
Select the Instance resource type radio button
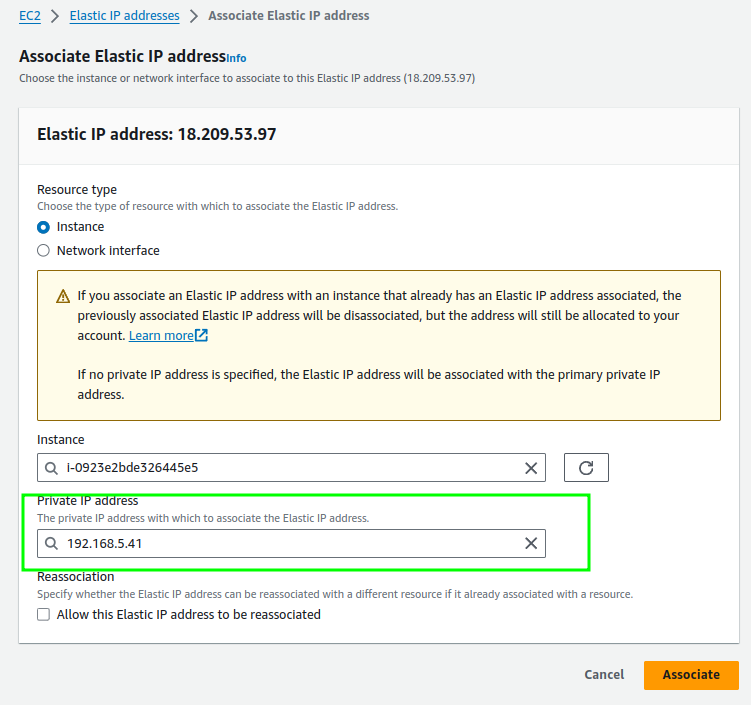tap(43, 227)
